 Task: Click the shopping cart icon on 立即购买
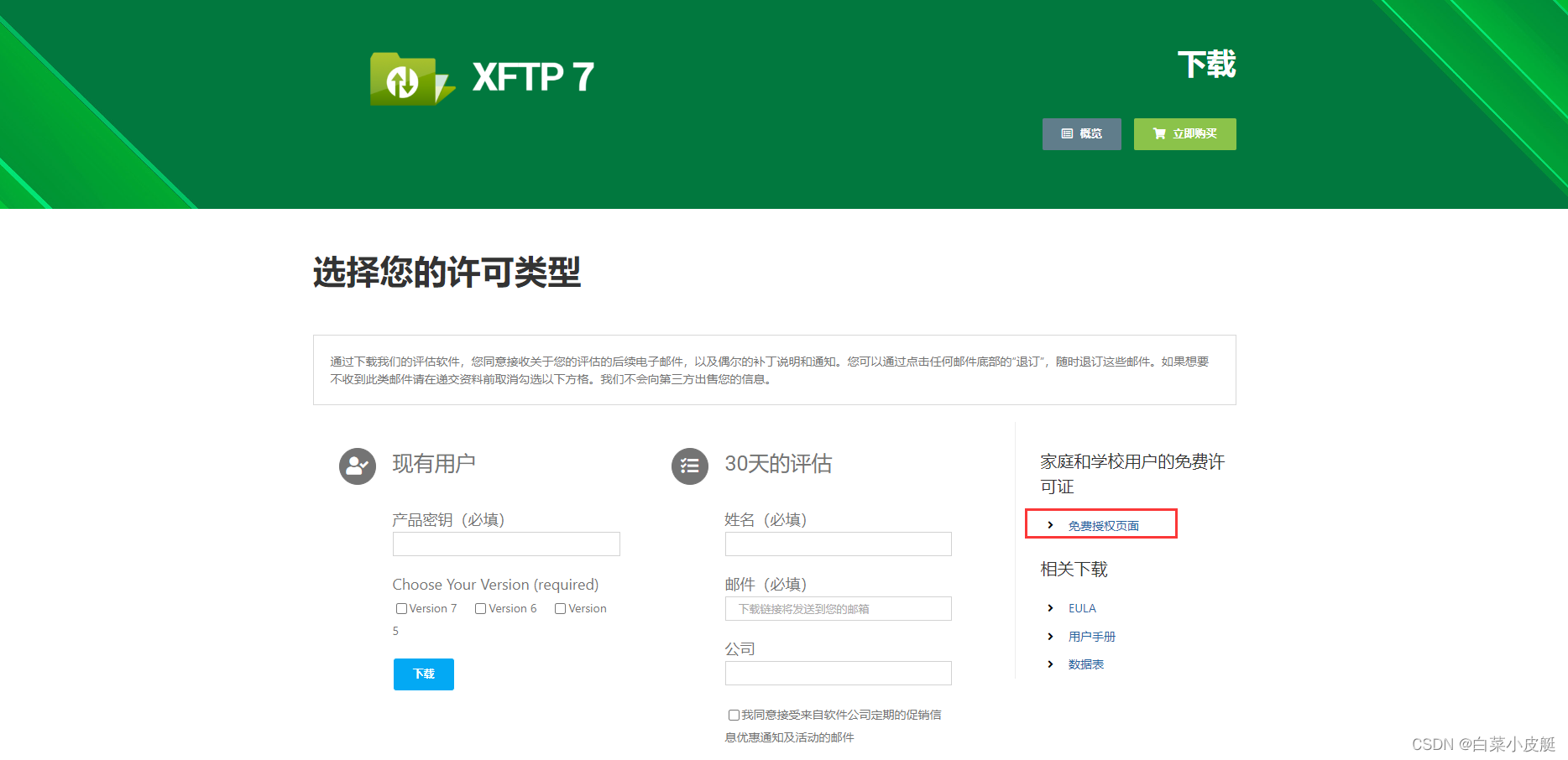click(x=1159, y=133)
